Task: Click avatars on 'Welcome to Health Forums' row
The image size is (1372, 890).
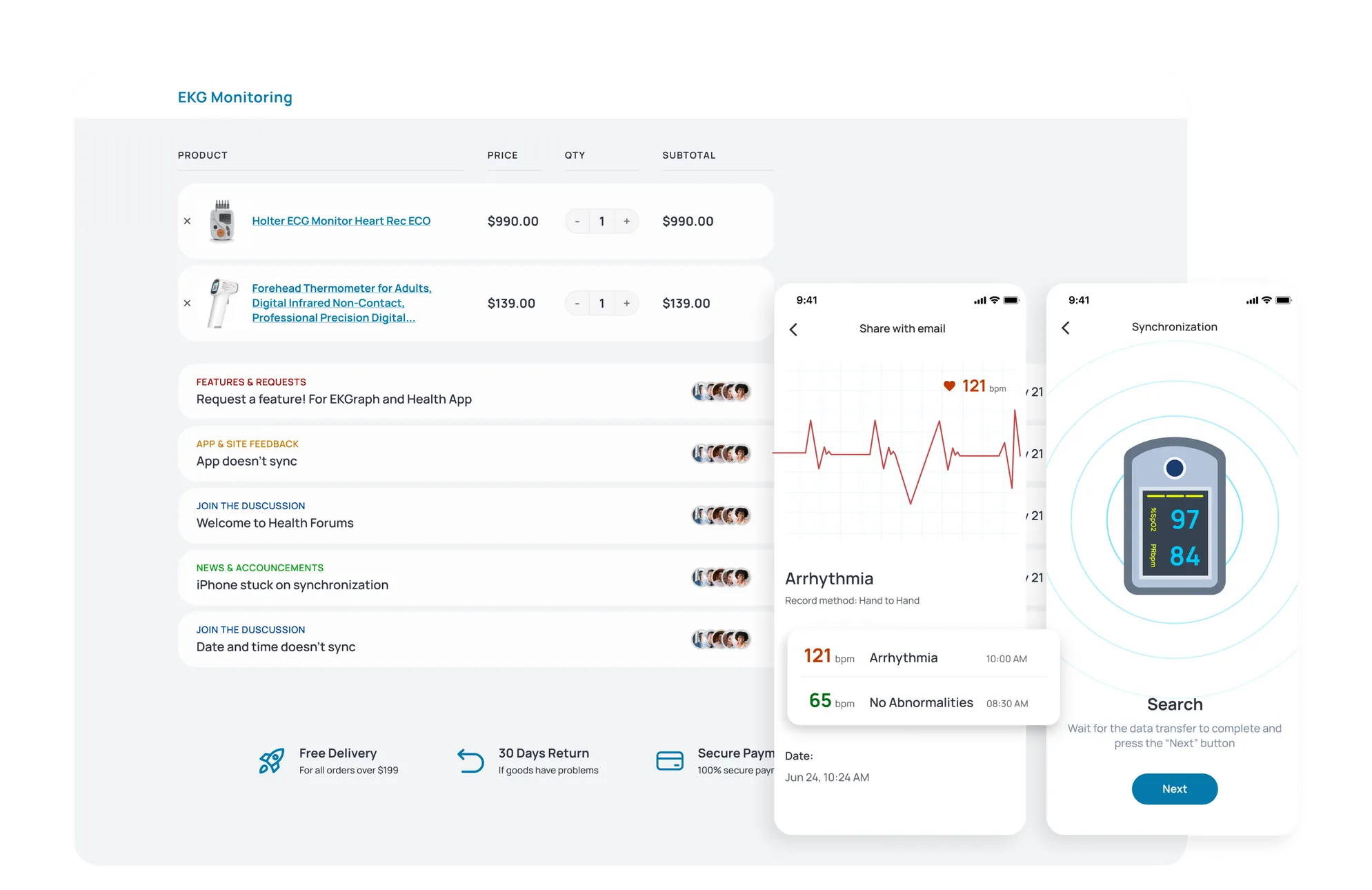Action: pos(721,515)
